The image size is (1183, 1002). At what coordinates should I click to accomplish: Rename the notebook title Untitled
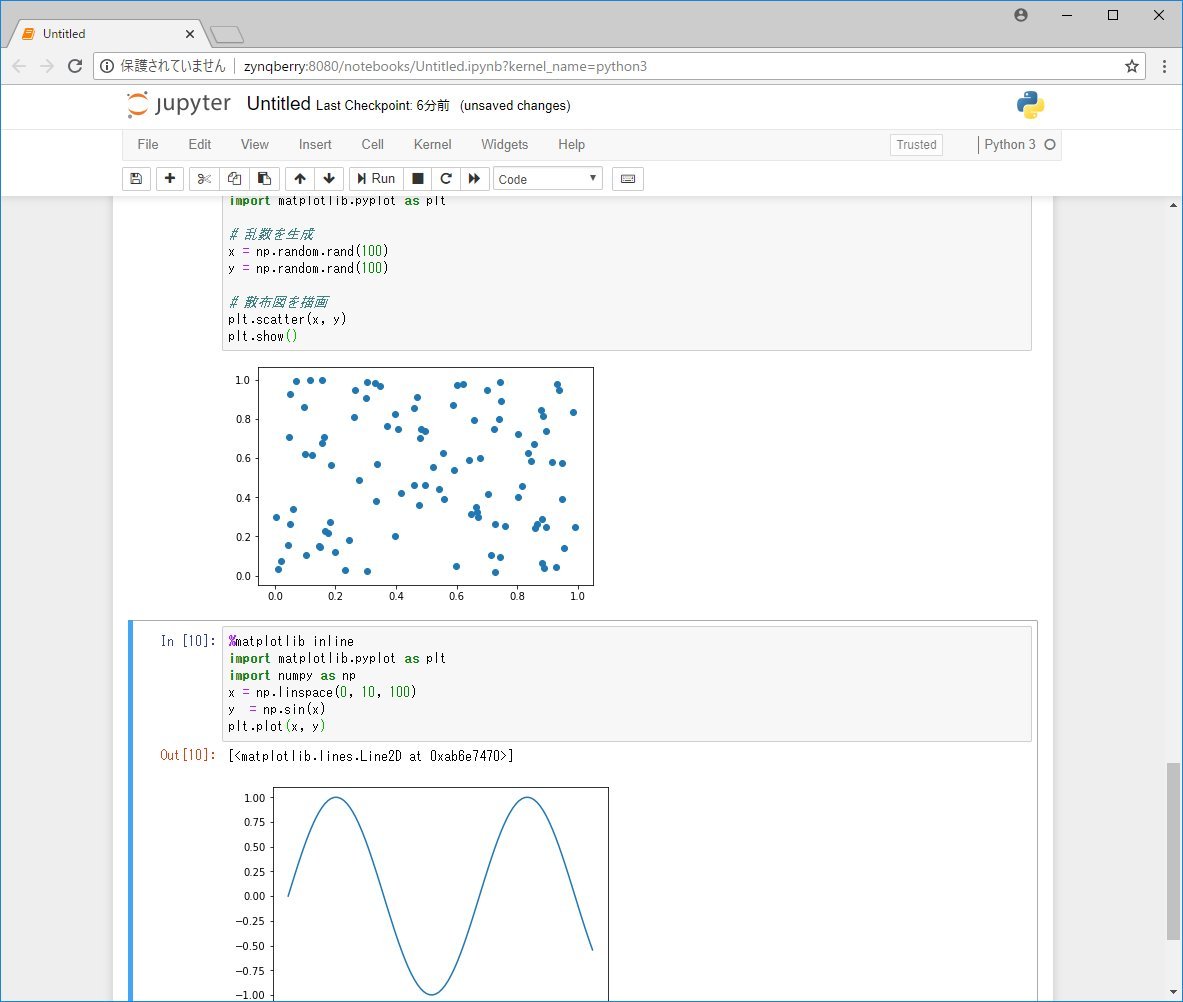click(278, 104)
